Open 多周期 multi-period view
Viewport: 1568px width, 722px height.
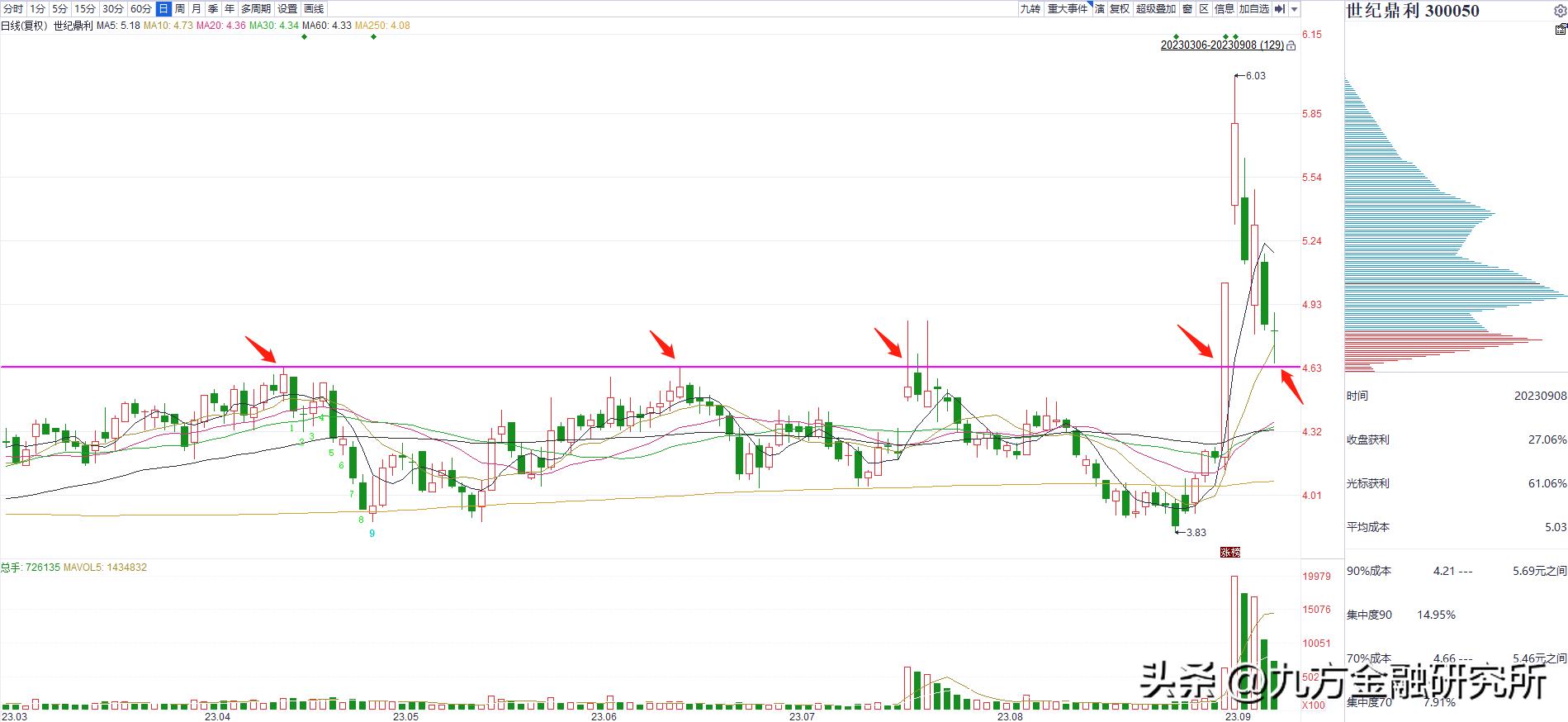click(256, 9)
